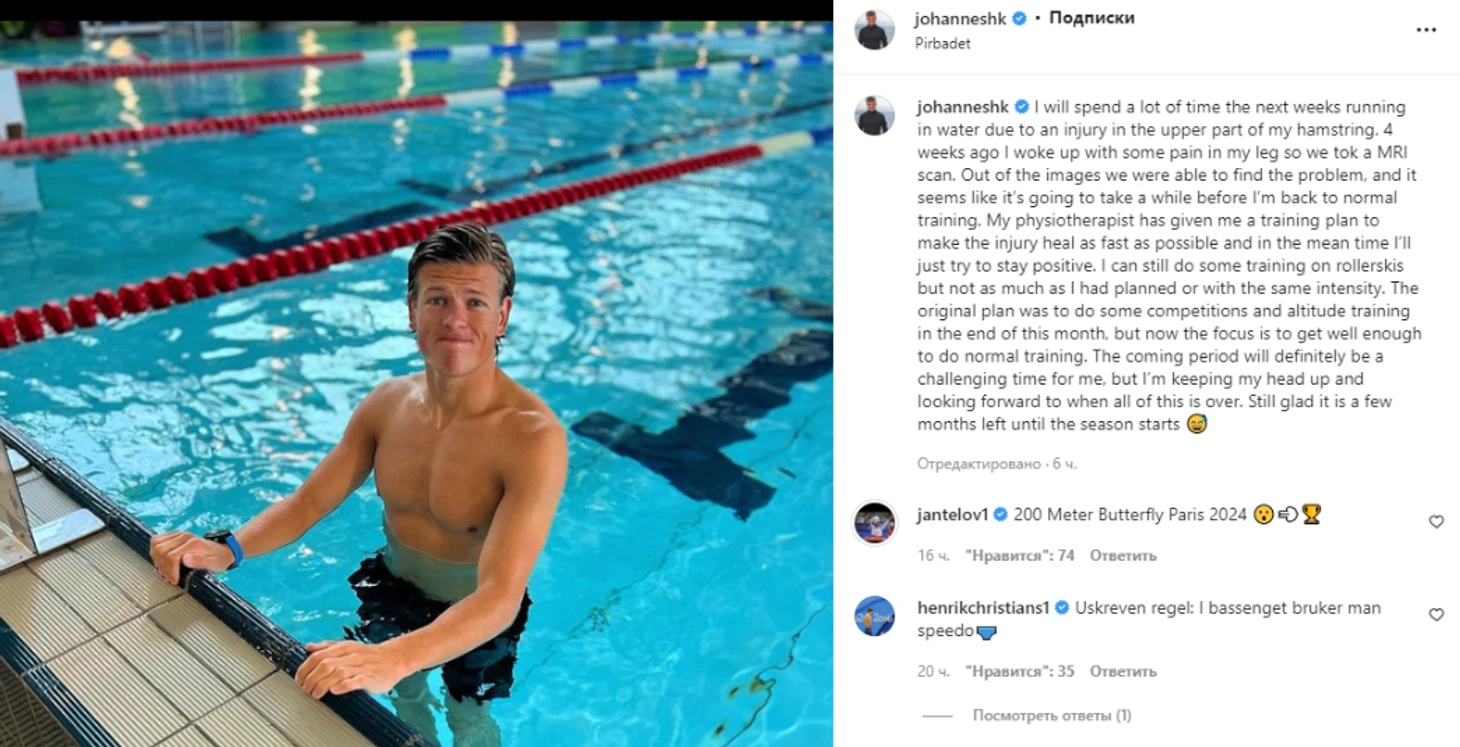Image resolution: width=1460 pixels, height=747 pixels.
Task: Like the henrikchristians1 comment with heart
Action: [x=1436, y=615]
